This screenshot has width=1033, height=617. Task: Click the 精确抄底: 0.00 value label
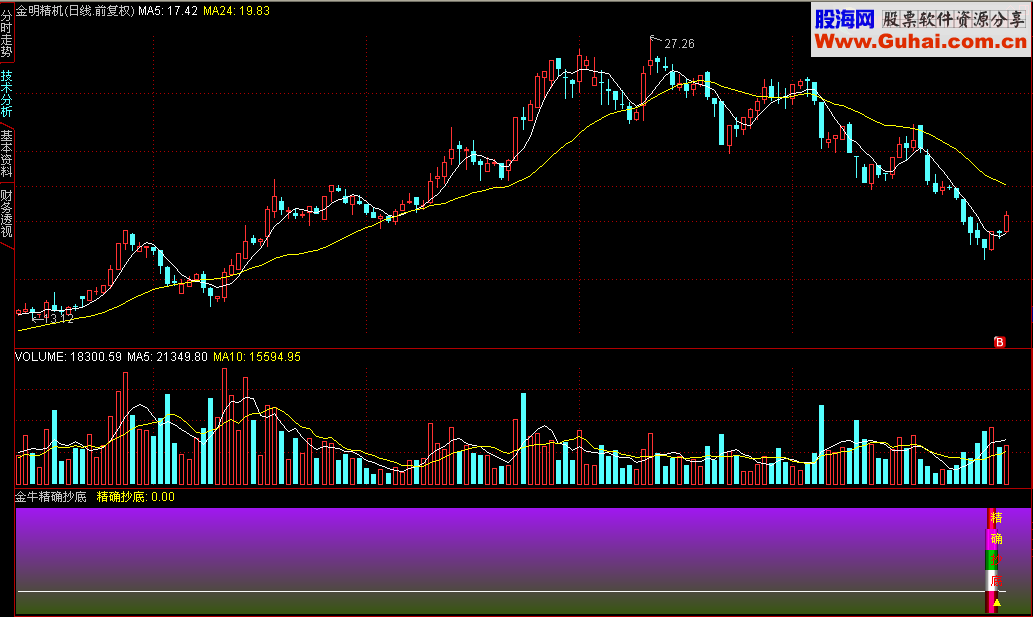click(136, 497)
